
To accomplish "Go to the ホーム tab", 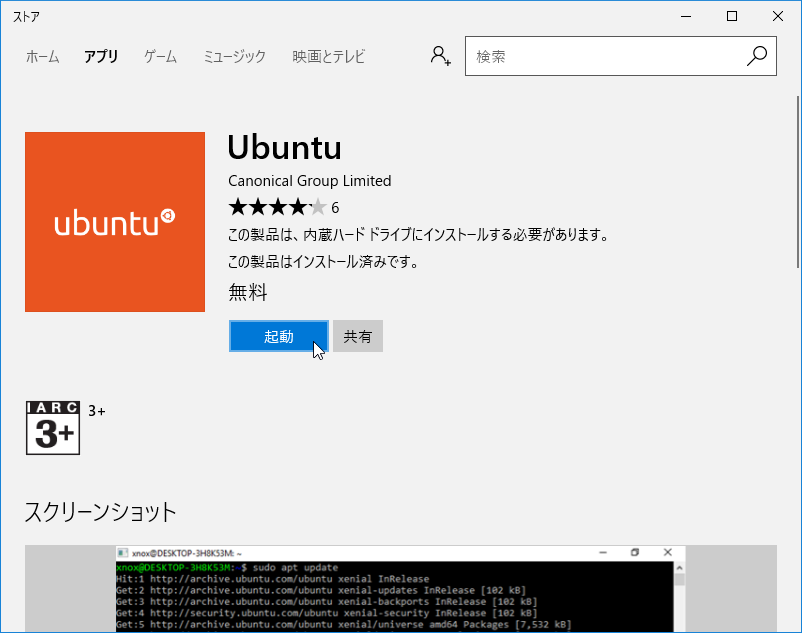I will [x=42, y=56].
